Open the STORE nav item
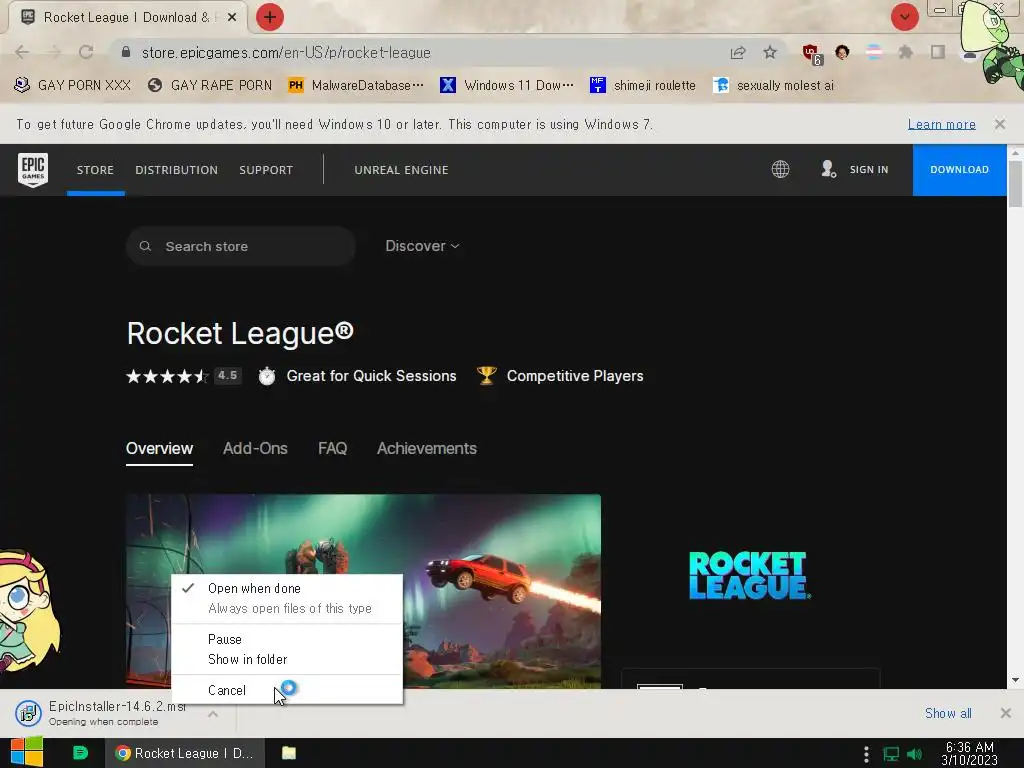Image resolution: width=1024 pixels, height=768 pixels. pos(95,170)
